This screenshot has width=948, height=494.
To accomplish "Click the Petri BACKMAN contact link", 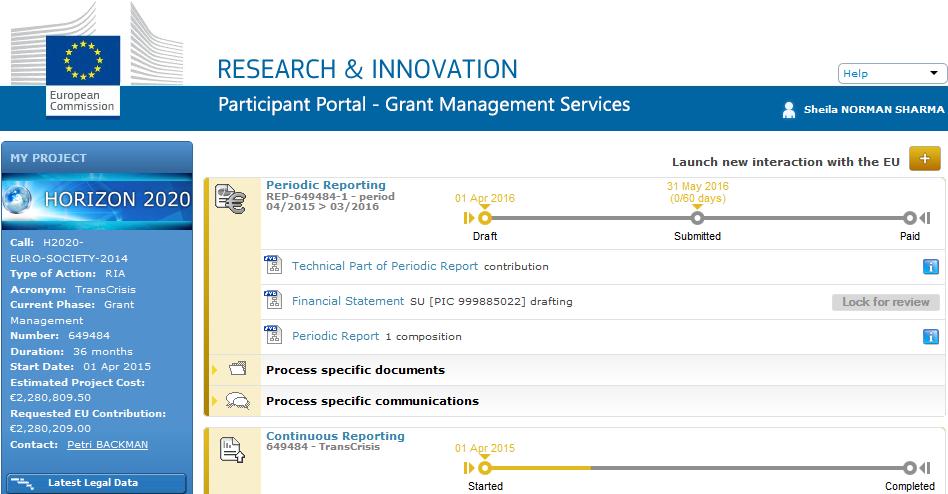I will 108,444.
